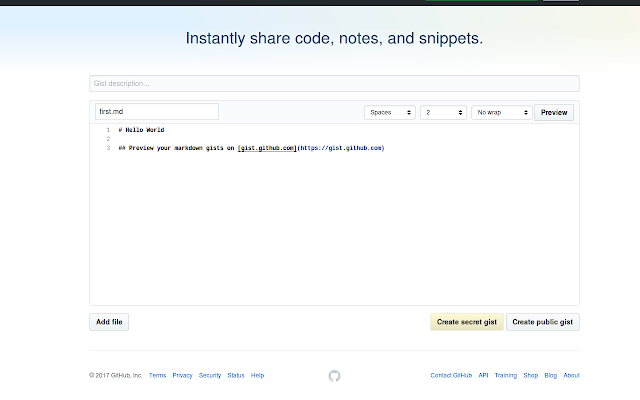Open the indent size dropdown showing 2
This screenshot has height=400, width=640.
click(443, 112)
